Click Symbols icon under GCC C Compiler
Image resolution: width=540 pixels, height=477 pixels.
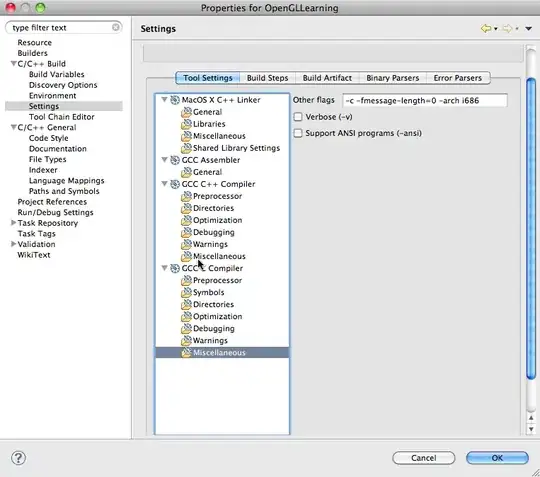186,292
